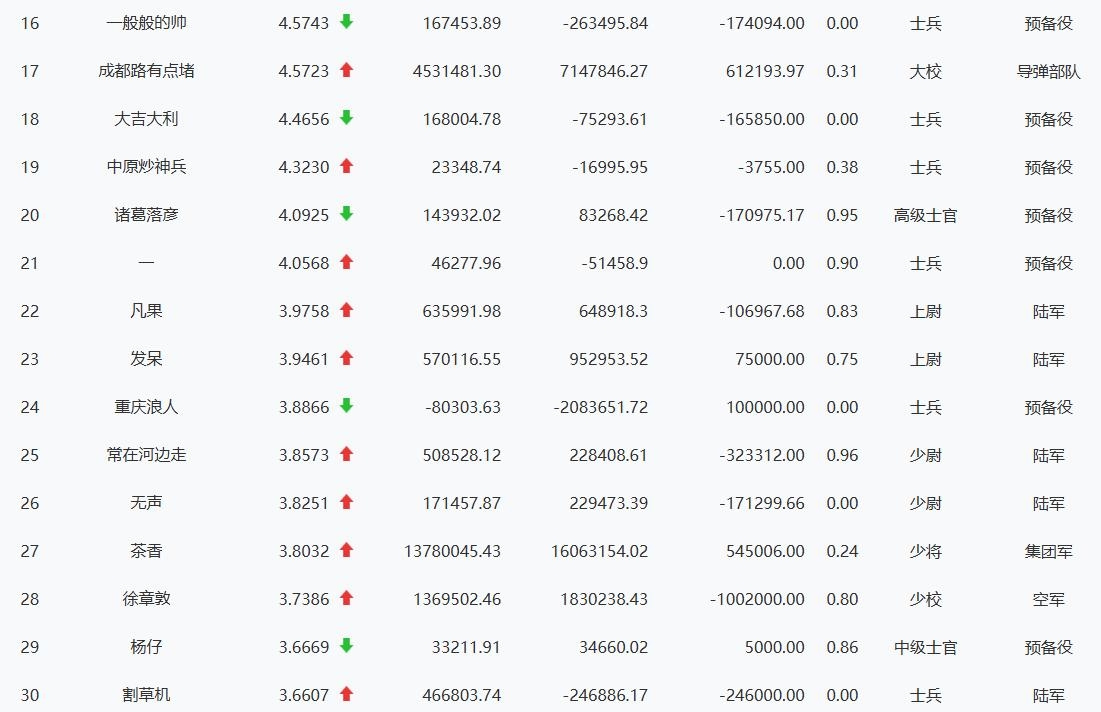
Task: Click the green down arrow next to 4.4656
Action: (346, 118)
